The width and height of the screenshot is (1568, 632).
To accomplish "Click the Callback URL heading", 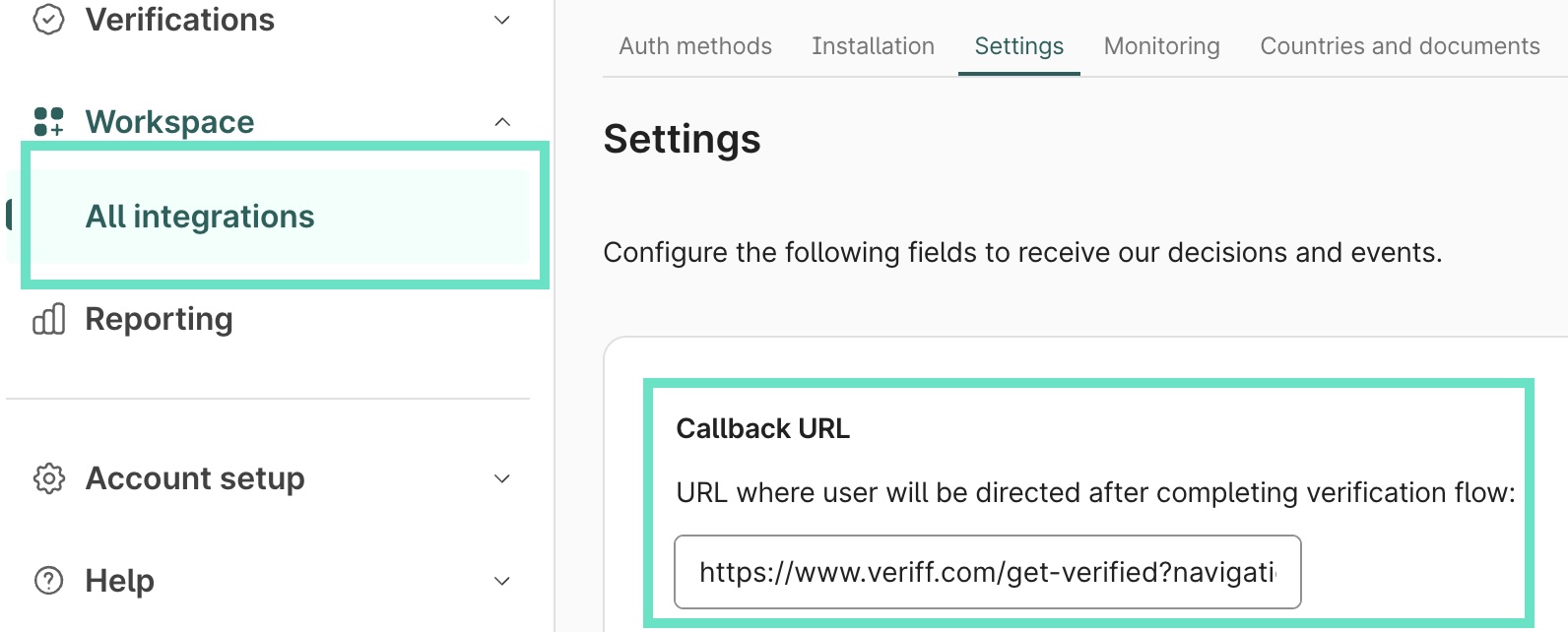I will pyautogui.click(x=763, y=429).
